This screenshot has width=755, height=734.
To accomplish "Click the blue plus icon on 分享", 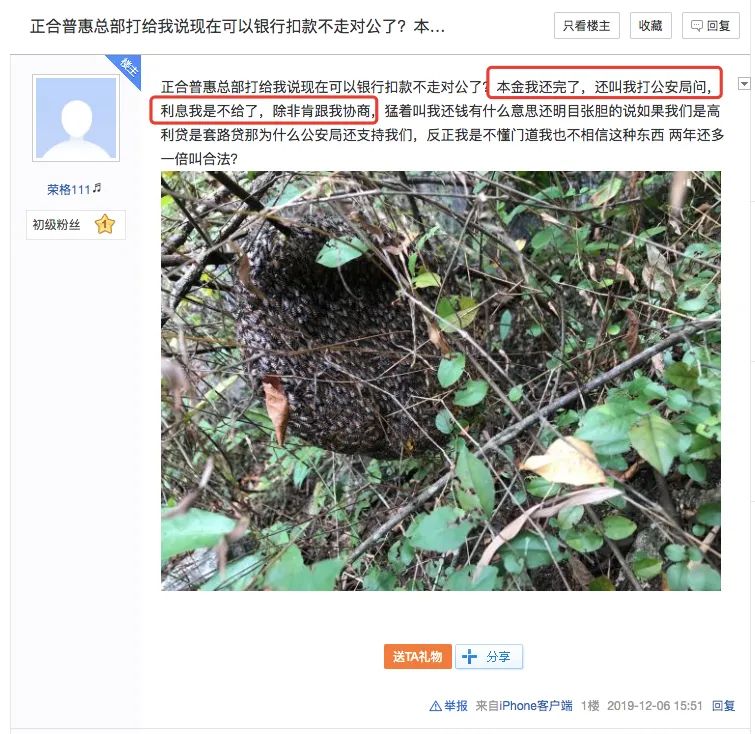I will point(469,656).
